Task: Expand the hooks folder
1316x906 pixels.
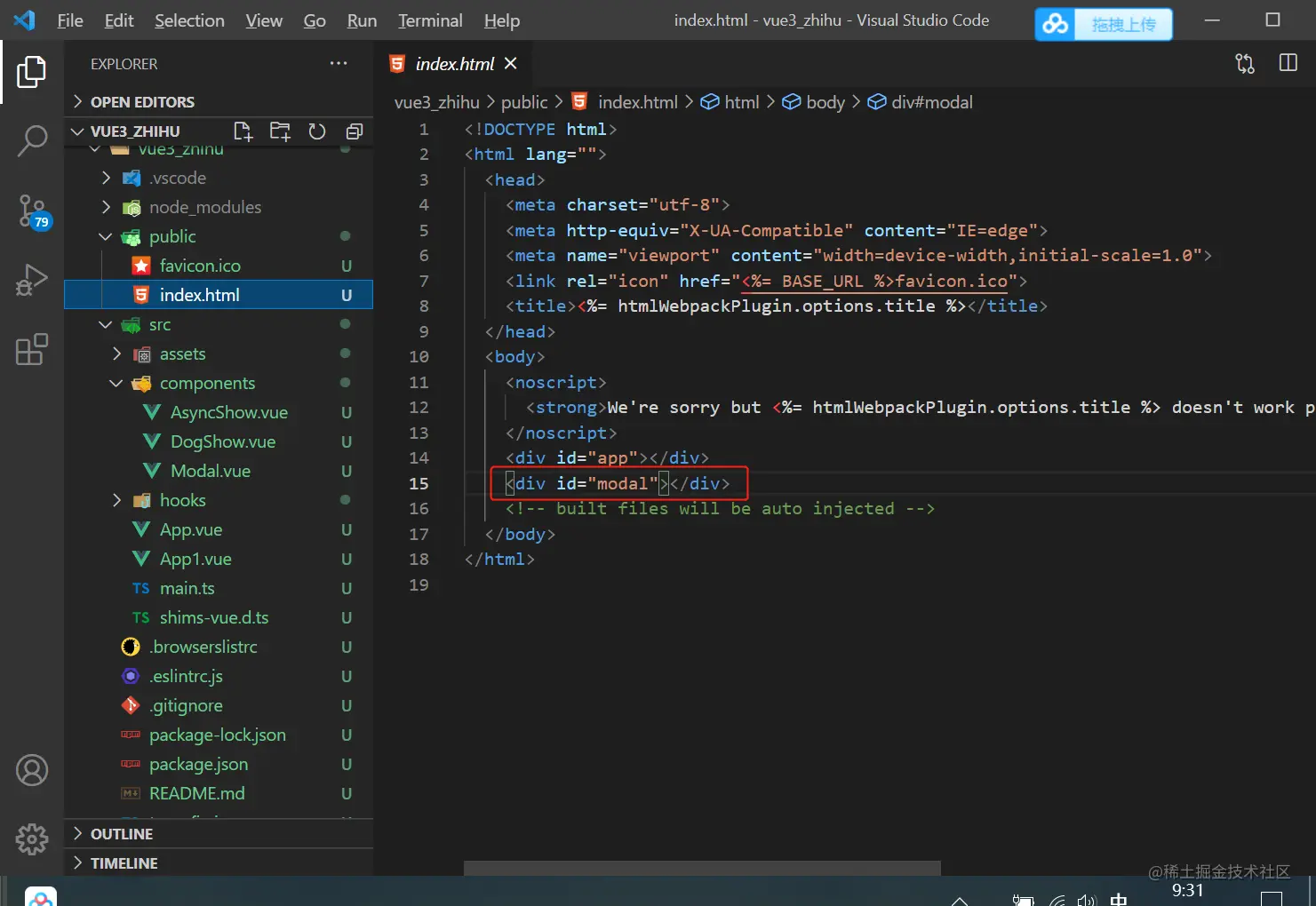Action: [219, 500]
